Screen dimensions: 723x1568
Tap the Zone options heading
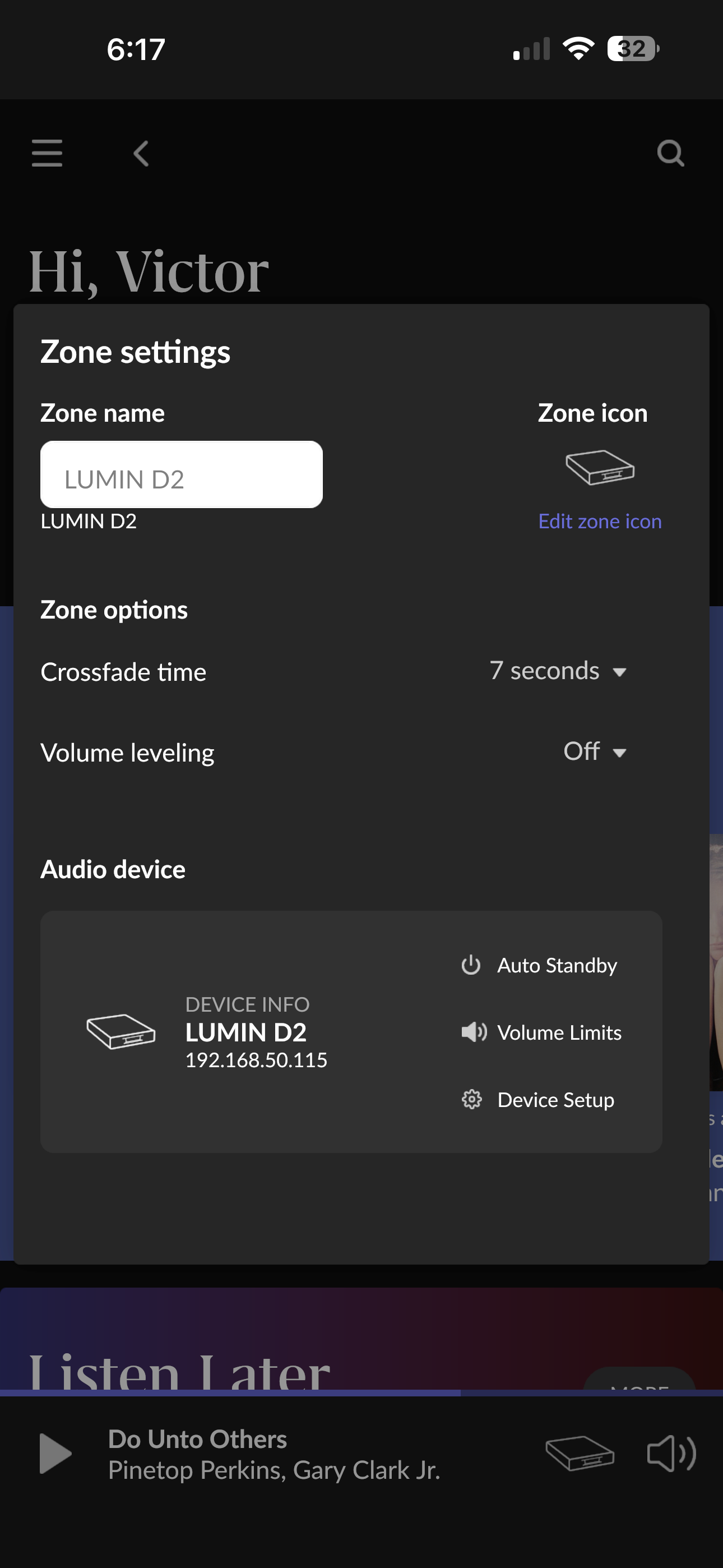(114, 610)
